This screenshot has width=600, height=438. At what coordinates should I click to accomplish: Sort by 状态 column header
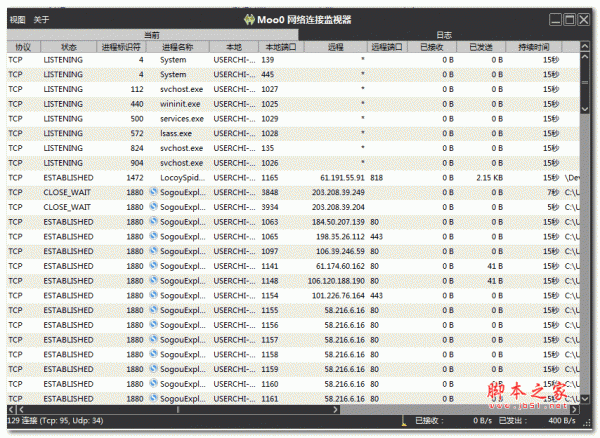click(x=68, y=47)
